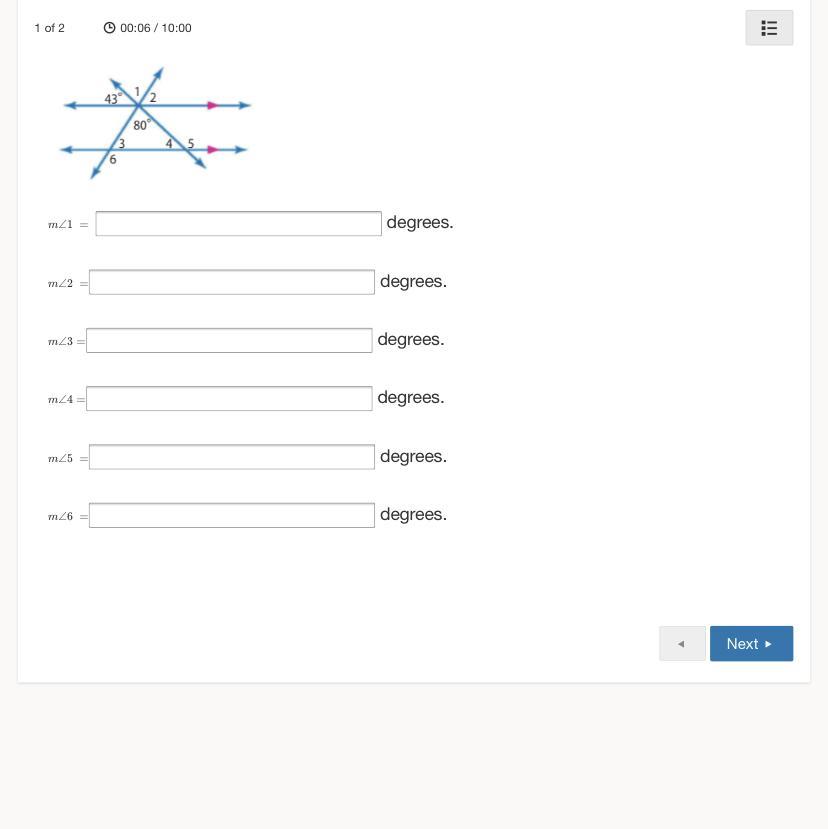The height and width of the screenshot is (829, 828).
Task: Click the "1 of 2" question counter
Action: 49,28
